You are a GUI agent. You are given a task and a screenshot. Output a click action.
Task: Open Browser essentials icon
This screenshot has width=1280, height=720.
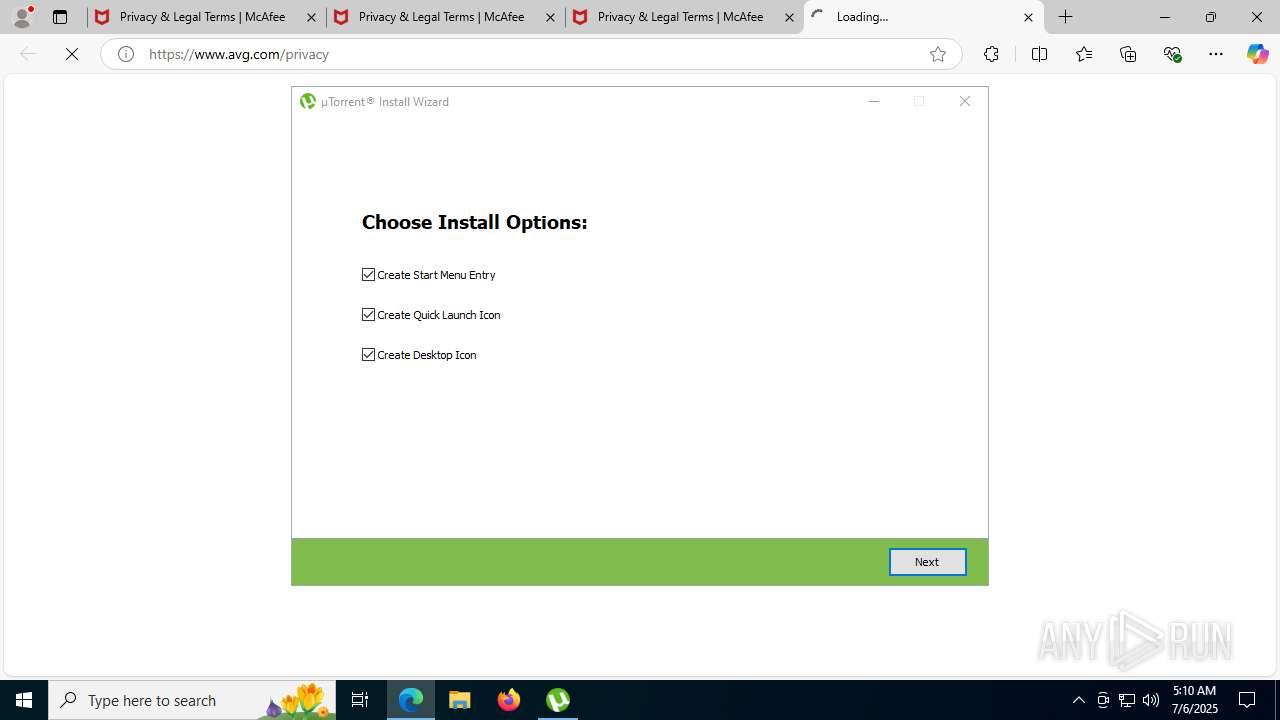coord(1173,54)
